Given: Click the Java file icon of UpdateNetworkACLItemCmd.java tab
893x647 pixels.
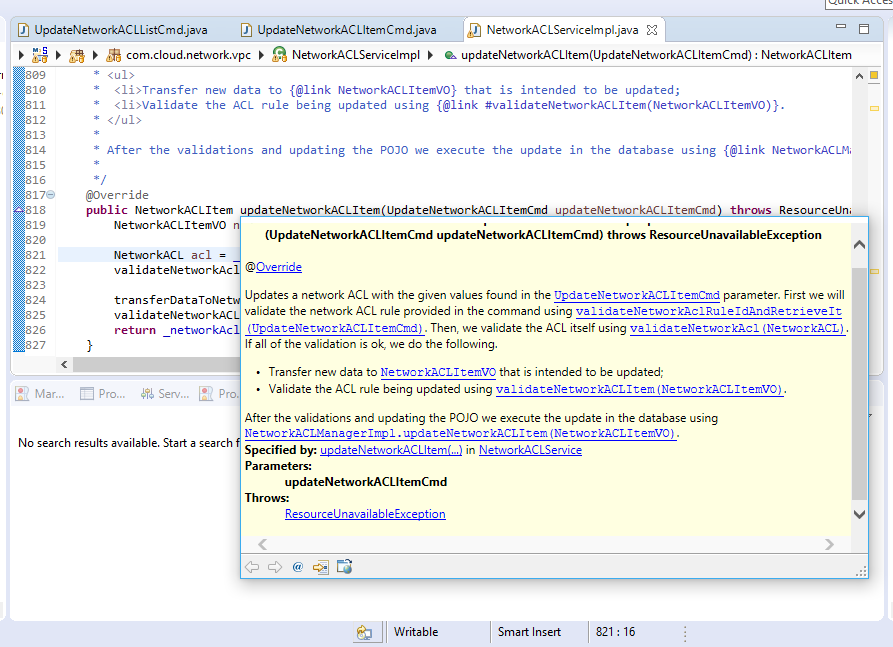Looking at the screenshot, I should click(246, 30).
